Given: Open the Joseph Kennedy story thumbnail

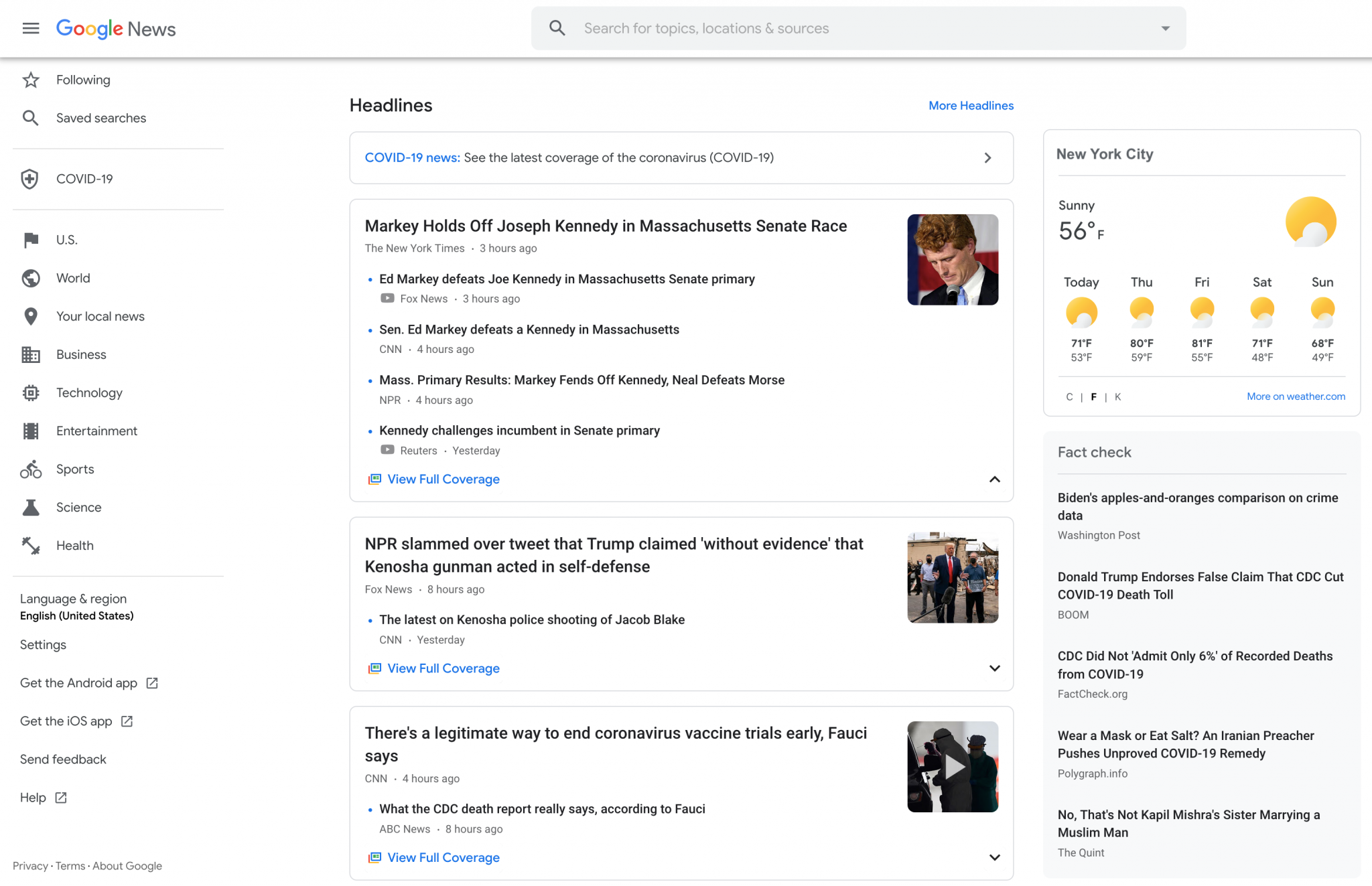Looking at the screenshot, I should click(953, 260).
